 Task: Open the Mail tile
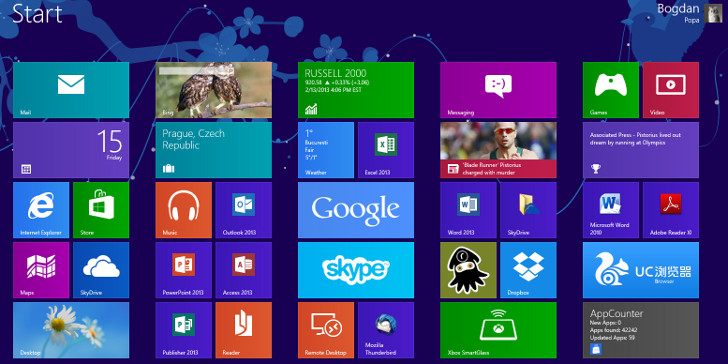(71, 90)
